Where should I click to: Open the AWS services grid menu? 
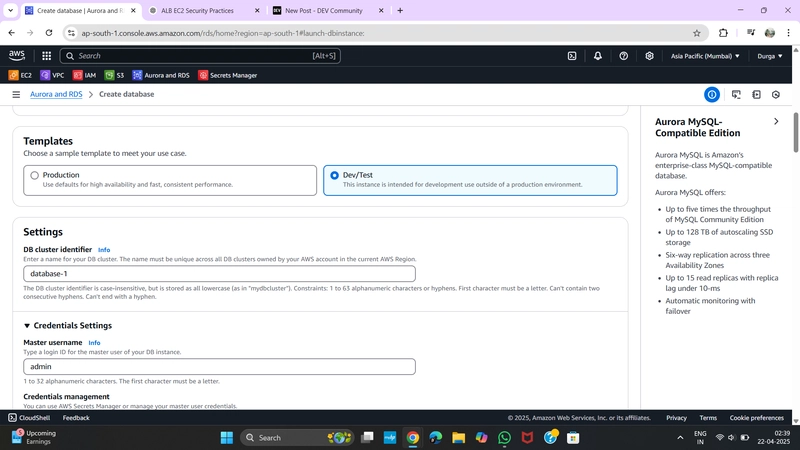pos(46,56)
